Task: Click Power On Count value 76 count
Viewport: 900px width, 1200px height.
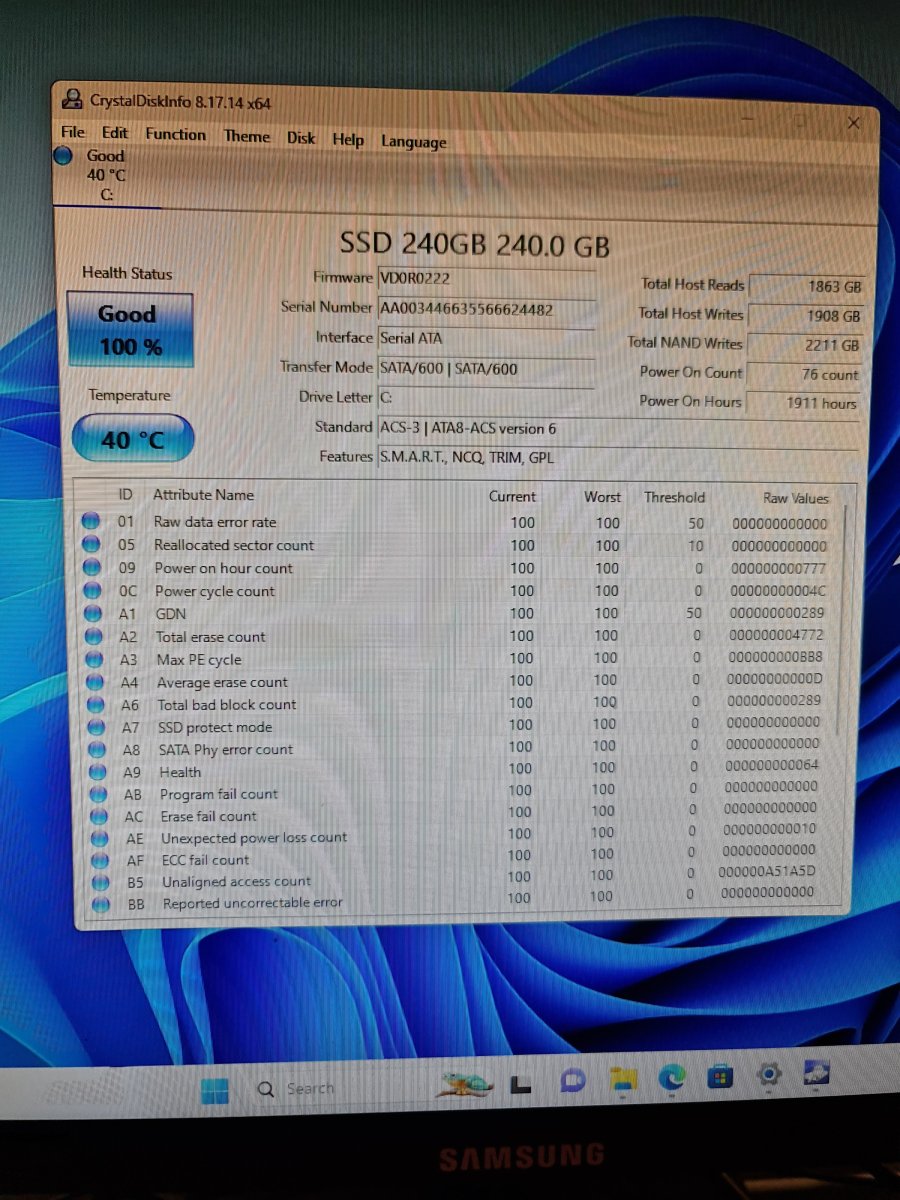Action: click(x=805, y=374)
